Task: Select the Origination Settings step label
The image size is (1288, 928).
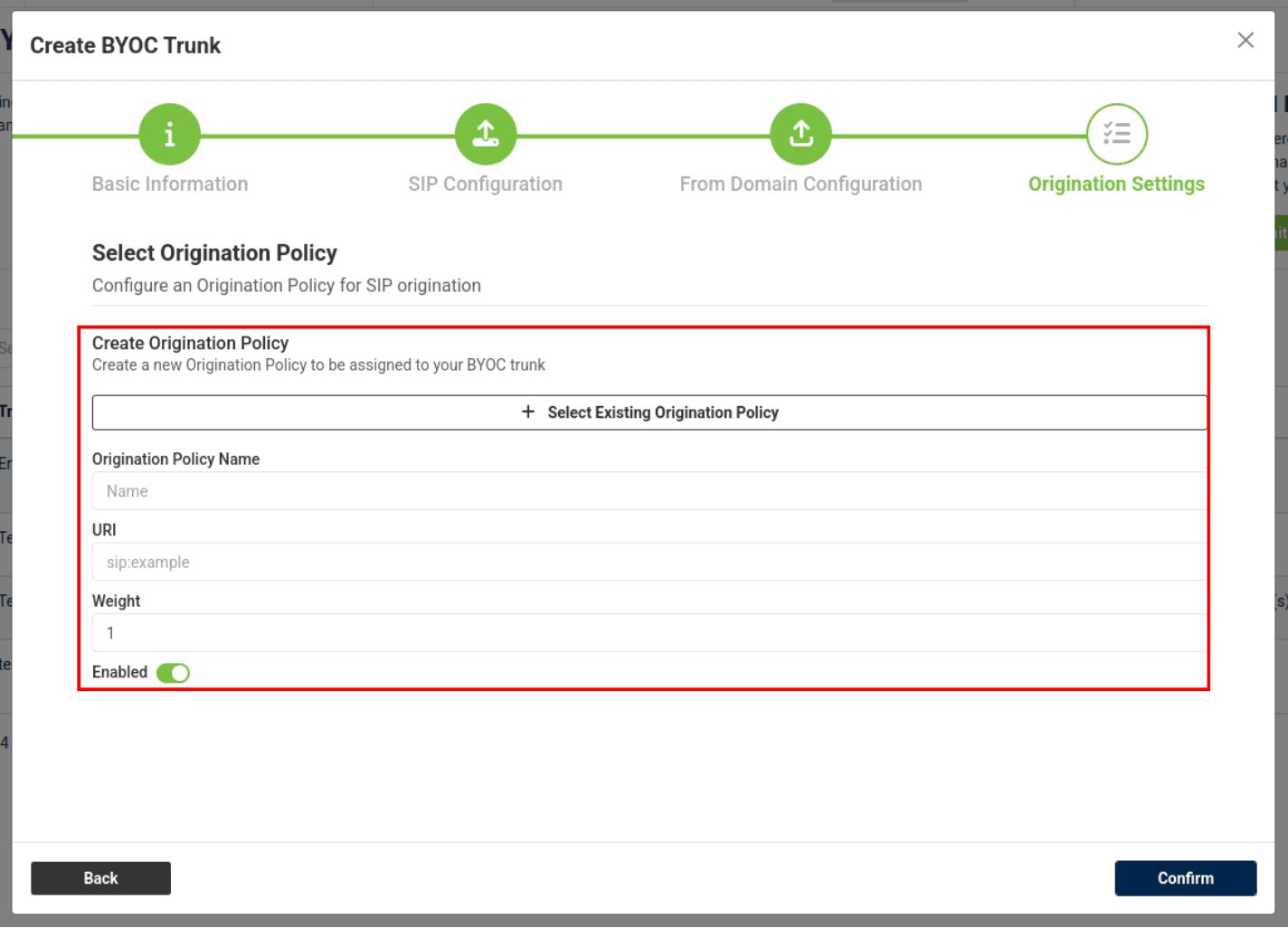Action: [1115, 185]
